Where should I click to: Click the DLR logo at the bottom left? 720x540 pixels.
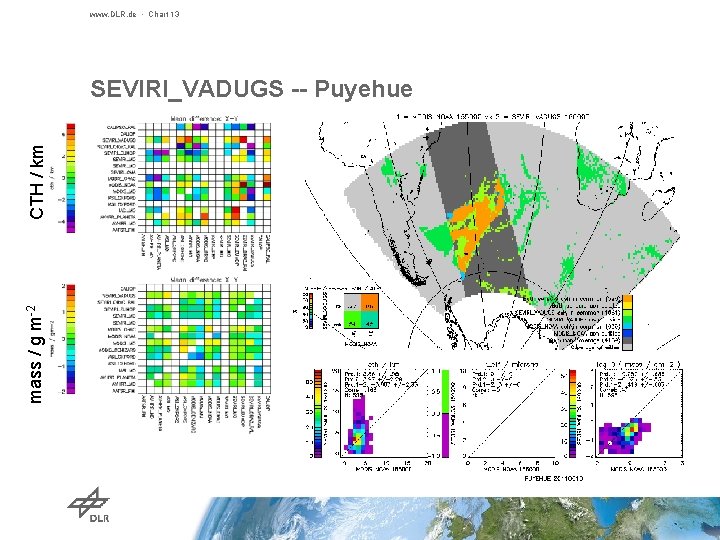point(88,505)
